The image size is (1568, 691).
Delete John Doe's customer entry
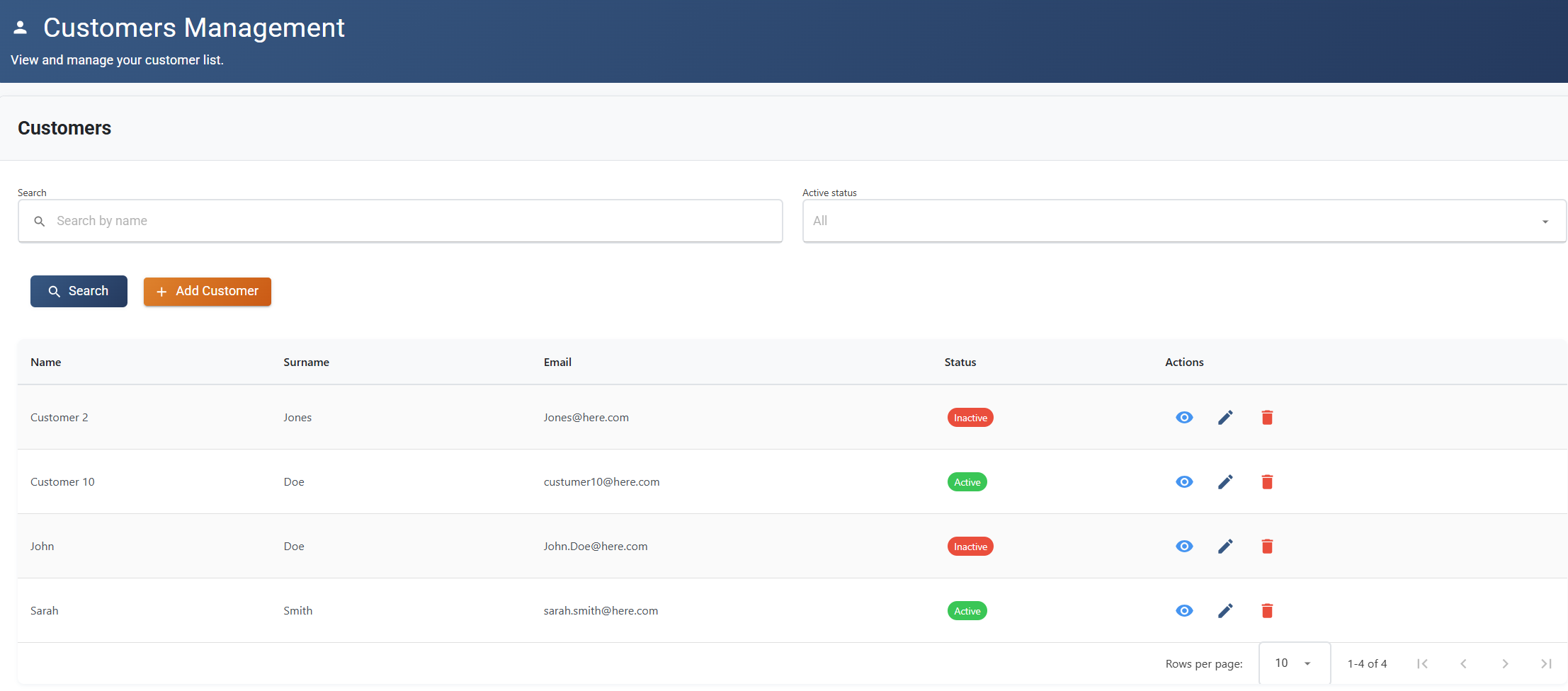1267,547
